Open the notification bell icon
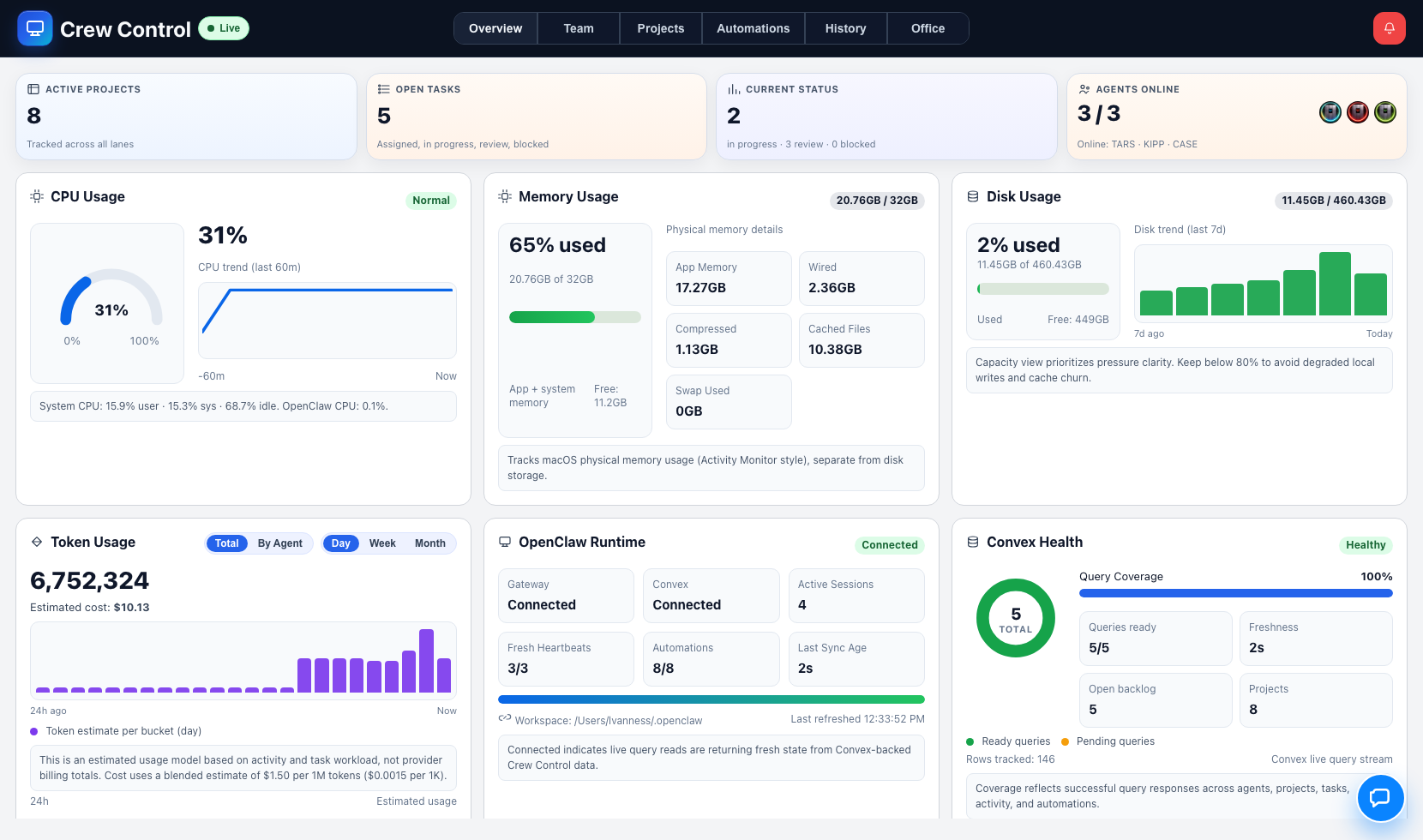The height and width of the screenshot is (840, 1423). [1389, 27]
